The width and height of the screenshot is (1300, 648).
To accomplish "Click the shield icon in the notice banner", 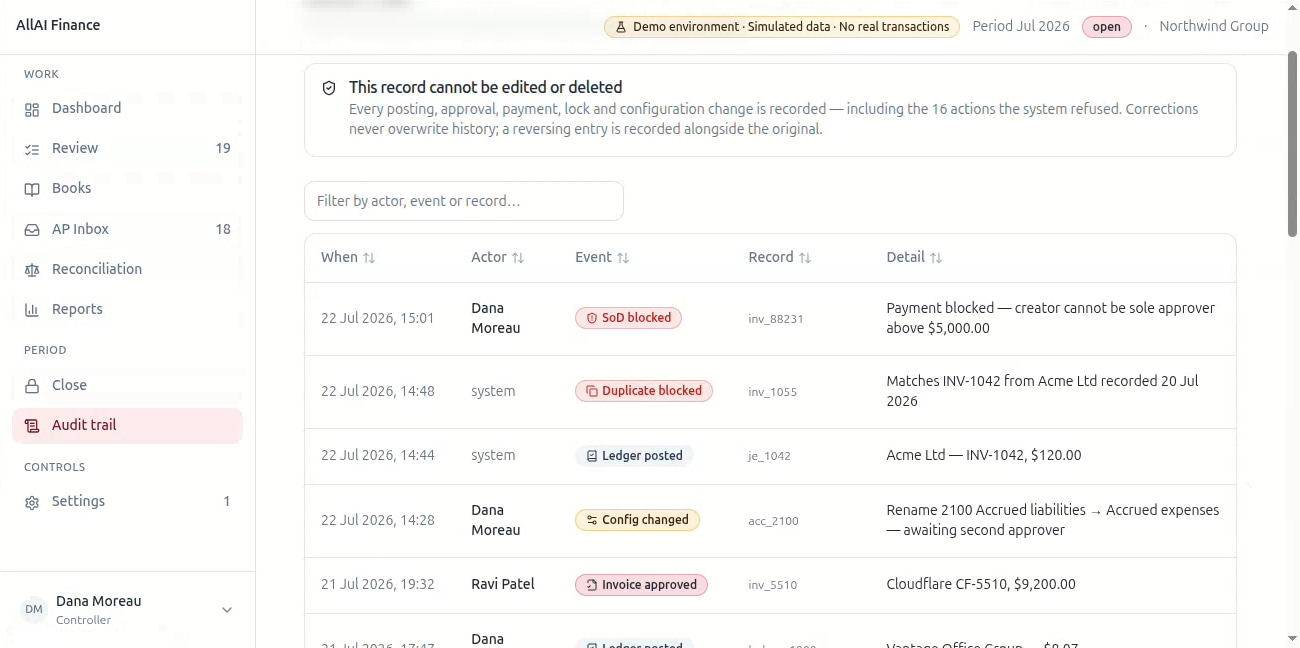I will point(329,88).
